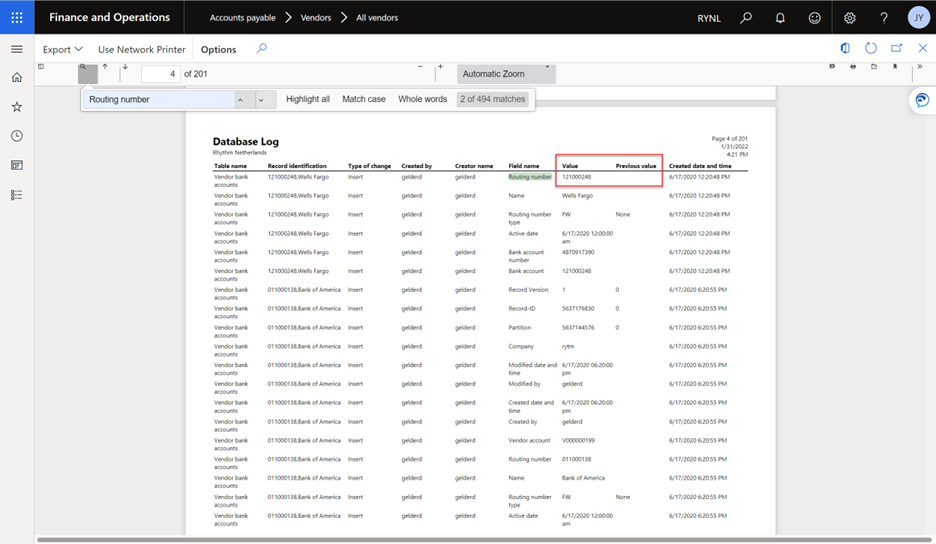
Task: Find next match with down chevron
Action: point(261,100)
